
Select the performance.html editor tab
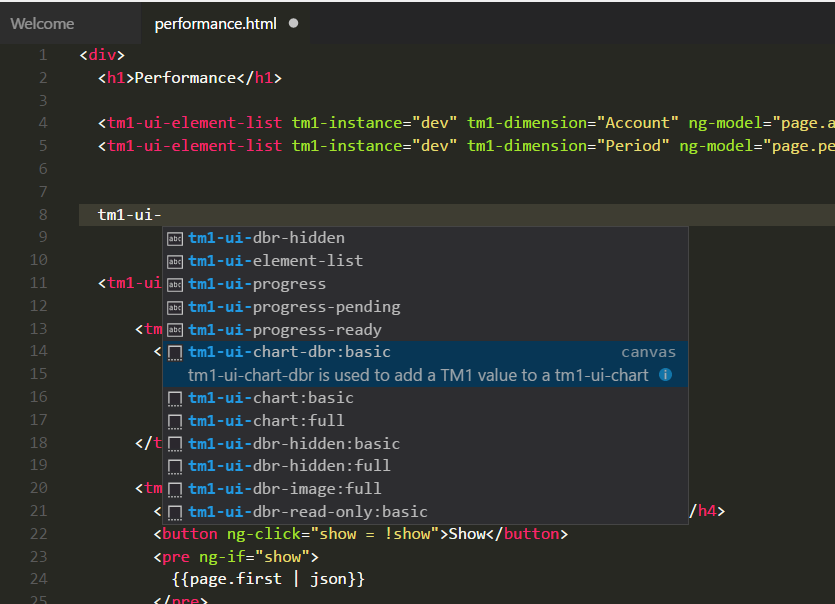[x=214, y=23]
